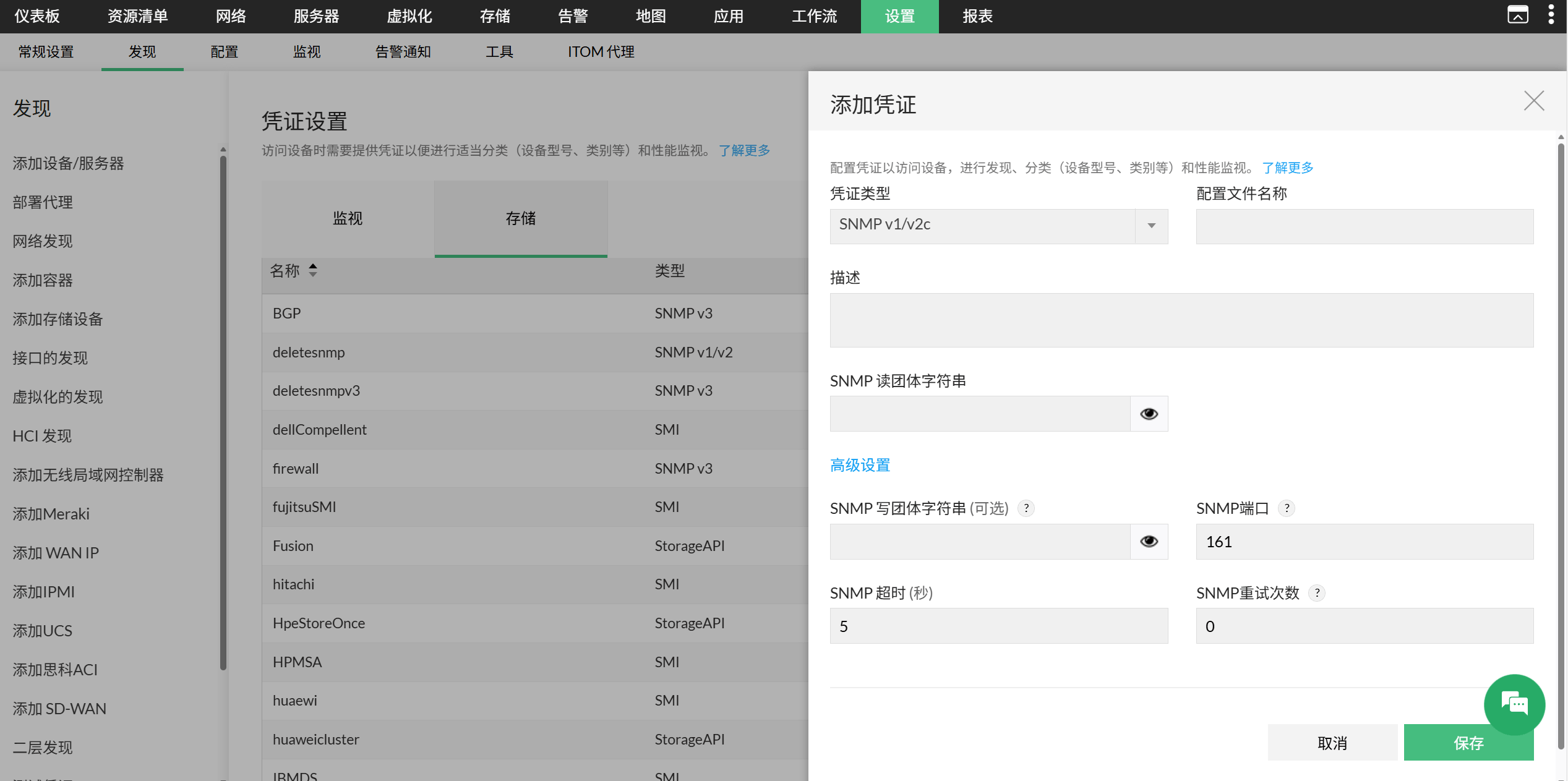Select the HpeStoreOnce credential row
Viewport: 1568px width, 781px height.
535,623
